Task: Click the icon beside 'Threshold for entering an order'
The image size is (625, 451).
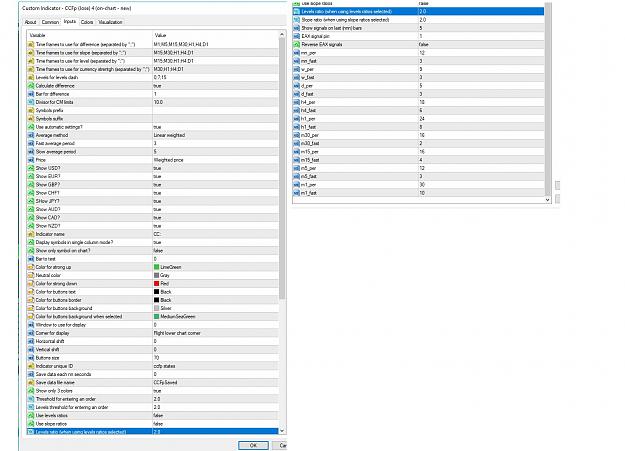Action: 31,399
